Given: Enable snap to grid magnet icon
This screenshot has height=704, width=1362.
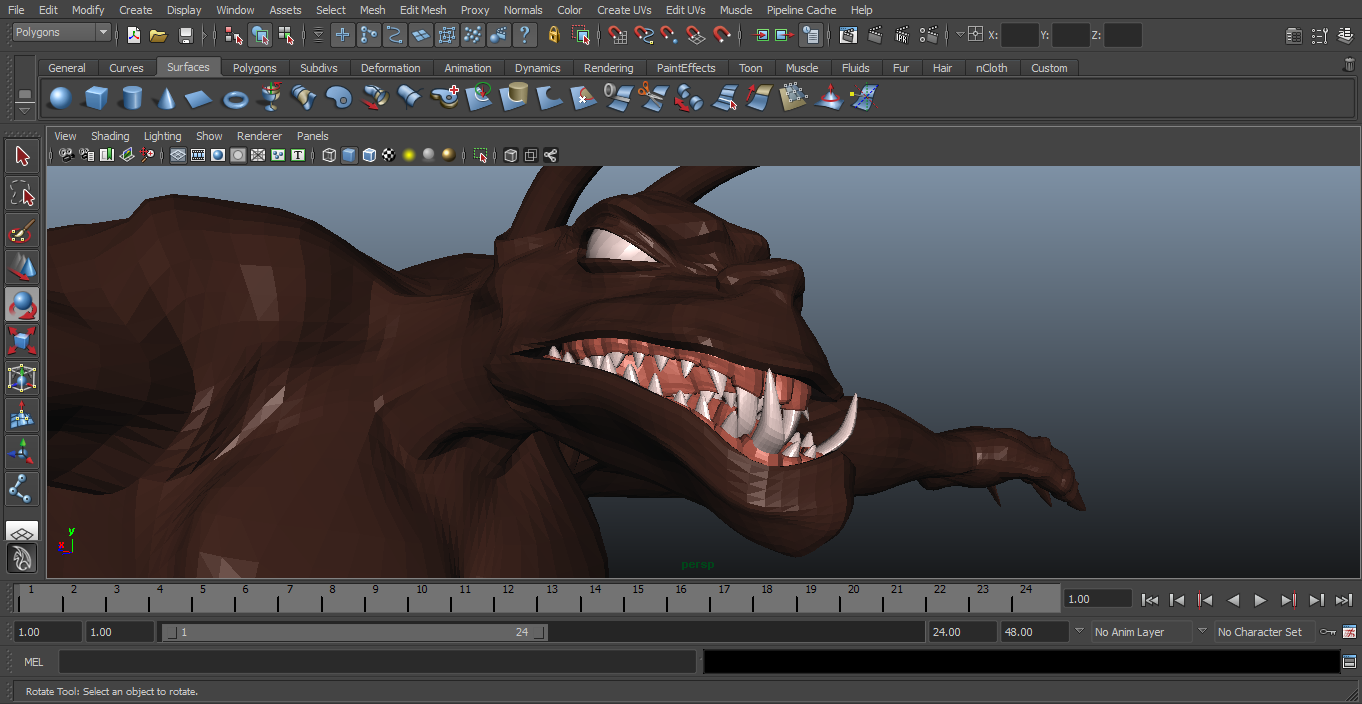Looking at the screenshot, I should point(618,35).
